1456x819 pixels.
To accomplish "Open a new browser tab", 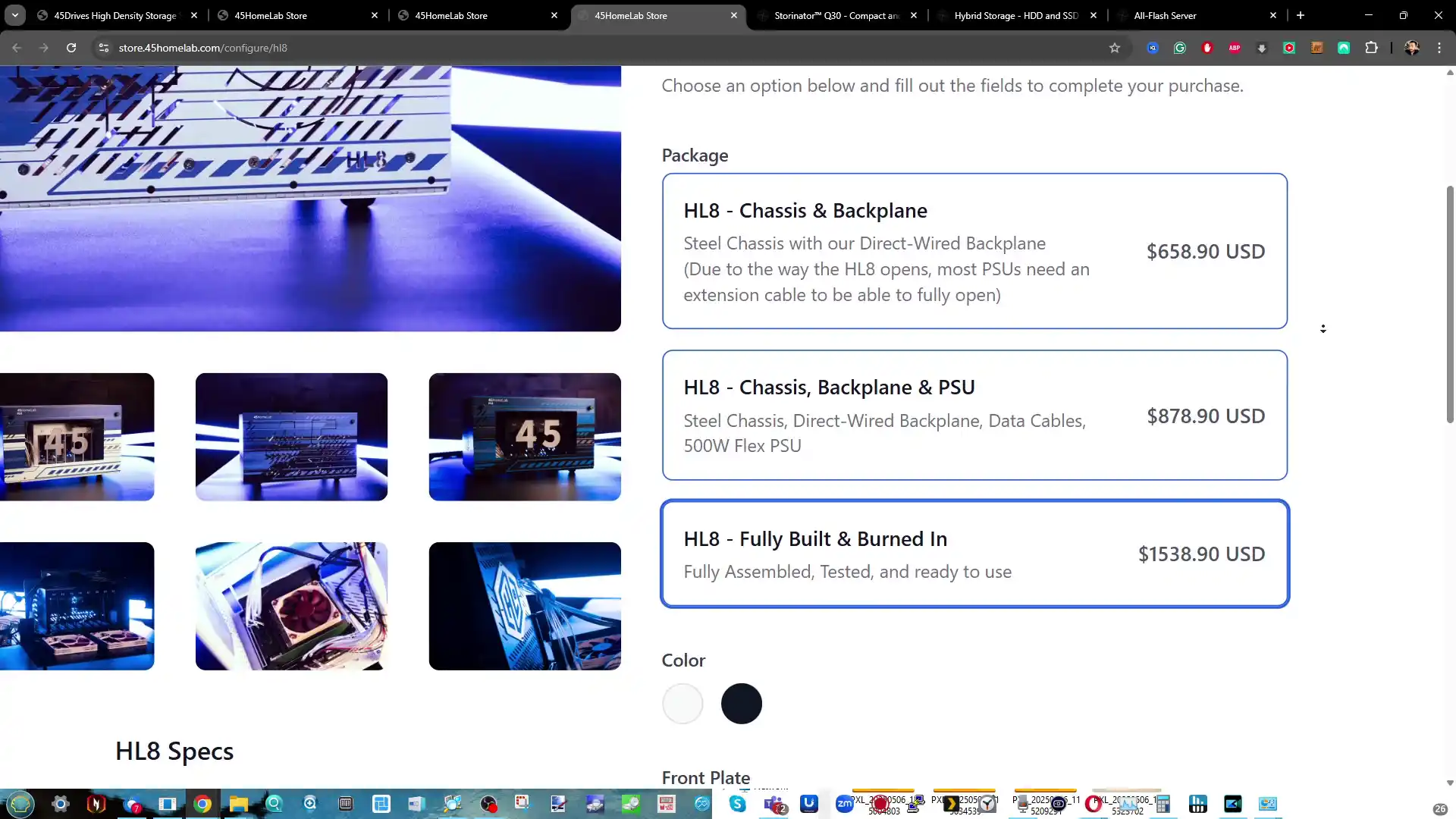I will [x=1301, y=15].
